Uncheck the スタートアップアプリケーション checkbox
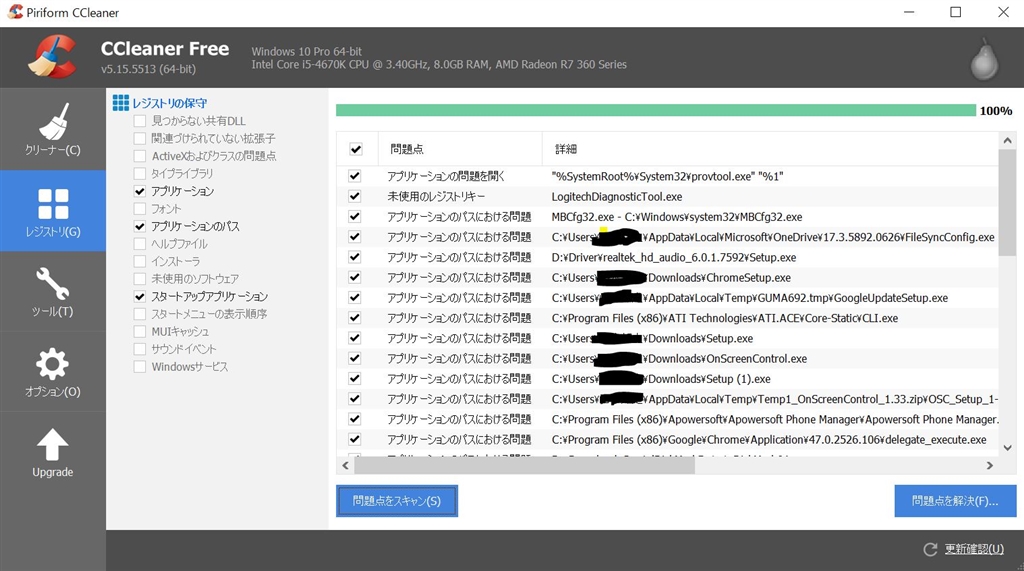The image size is (1024, 571). point(140,297)
